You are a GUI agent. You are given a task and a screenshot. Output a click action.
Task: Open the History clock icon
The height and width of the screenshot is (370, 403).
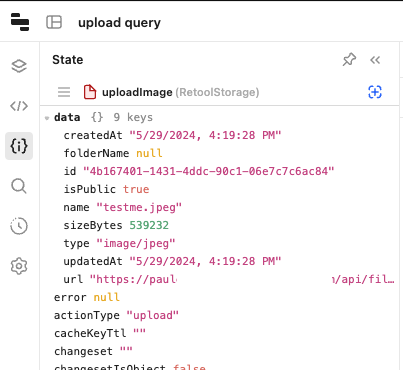pos(19,226)
